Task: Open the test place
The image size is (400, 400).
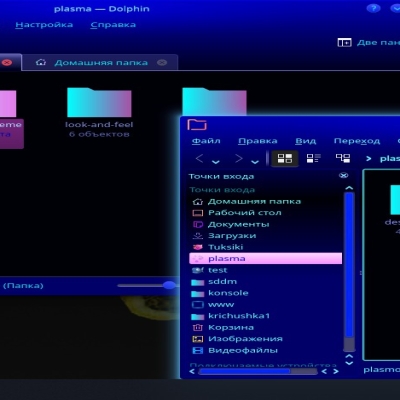Action: [265, 270]
